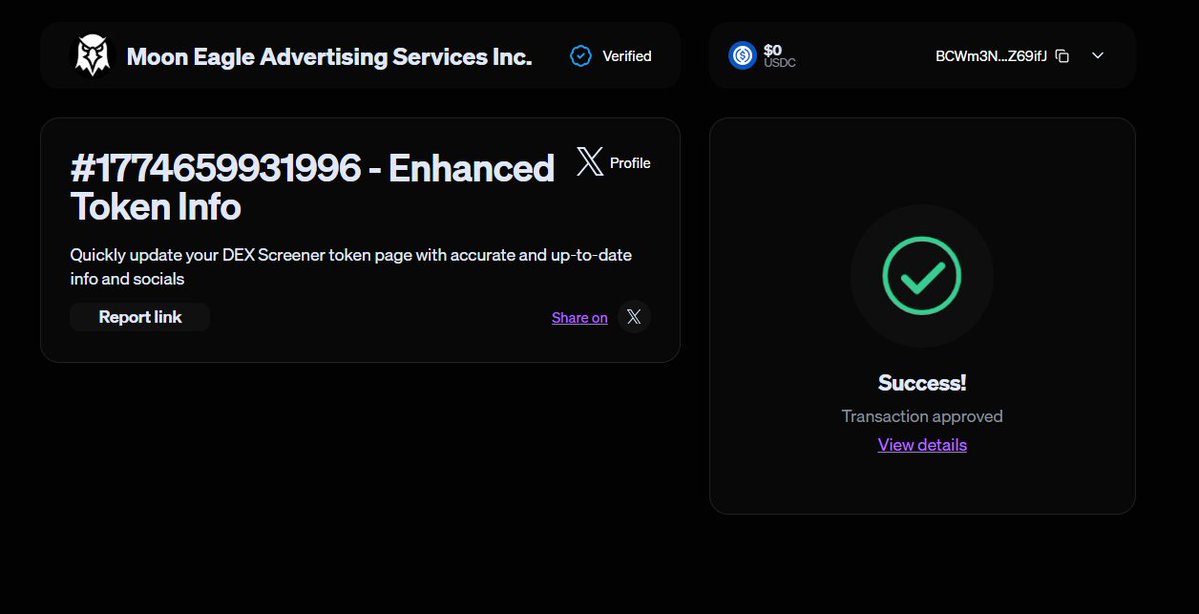
Task: Click the BCWm3N...Z69ifJ address text
Action: pyautogui.click(x=991, y=56)
